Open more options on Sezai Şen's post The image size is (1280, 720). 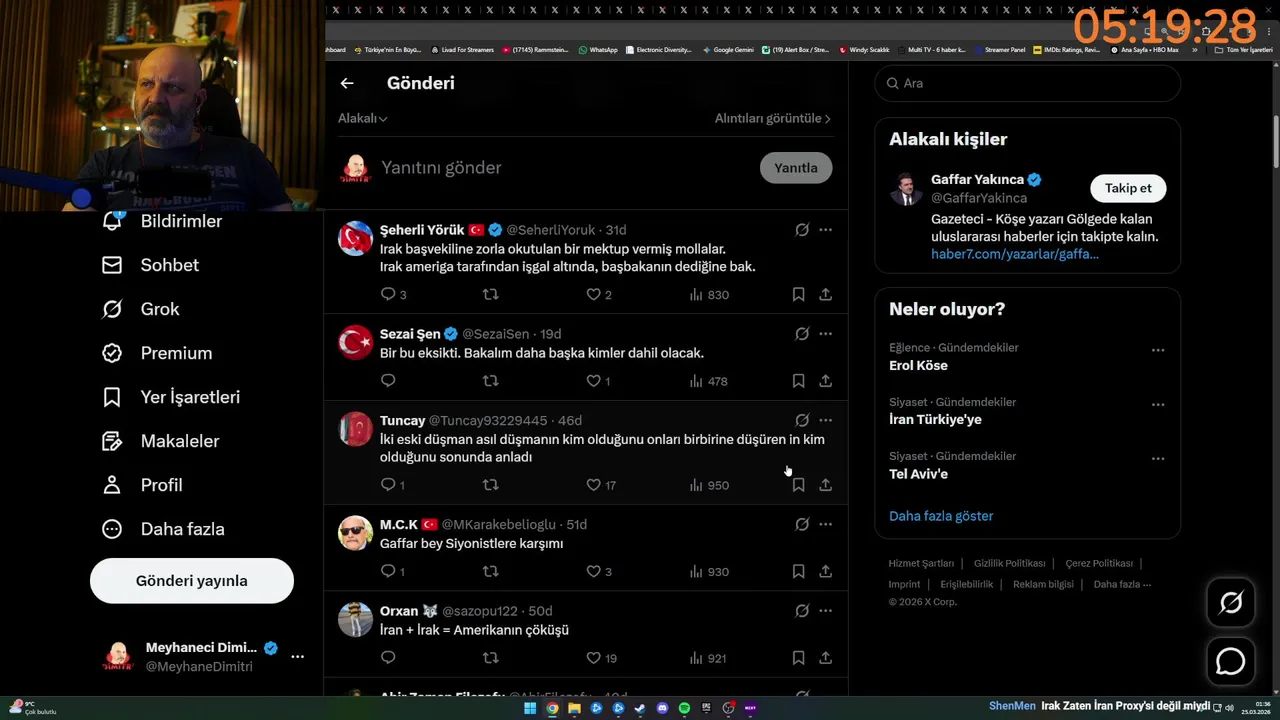pos(825,334)
